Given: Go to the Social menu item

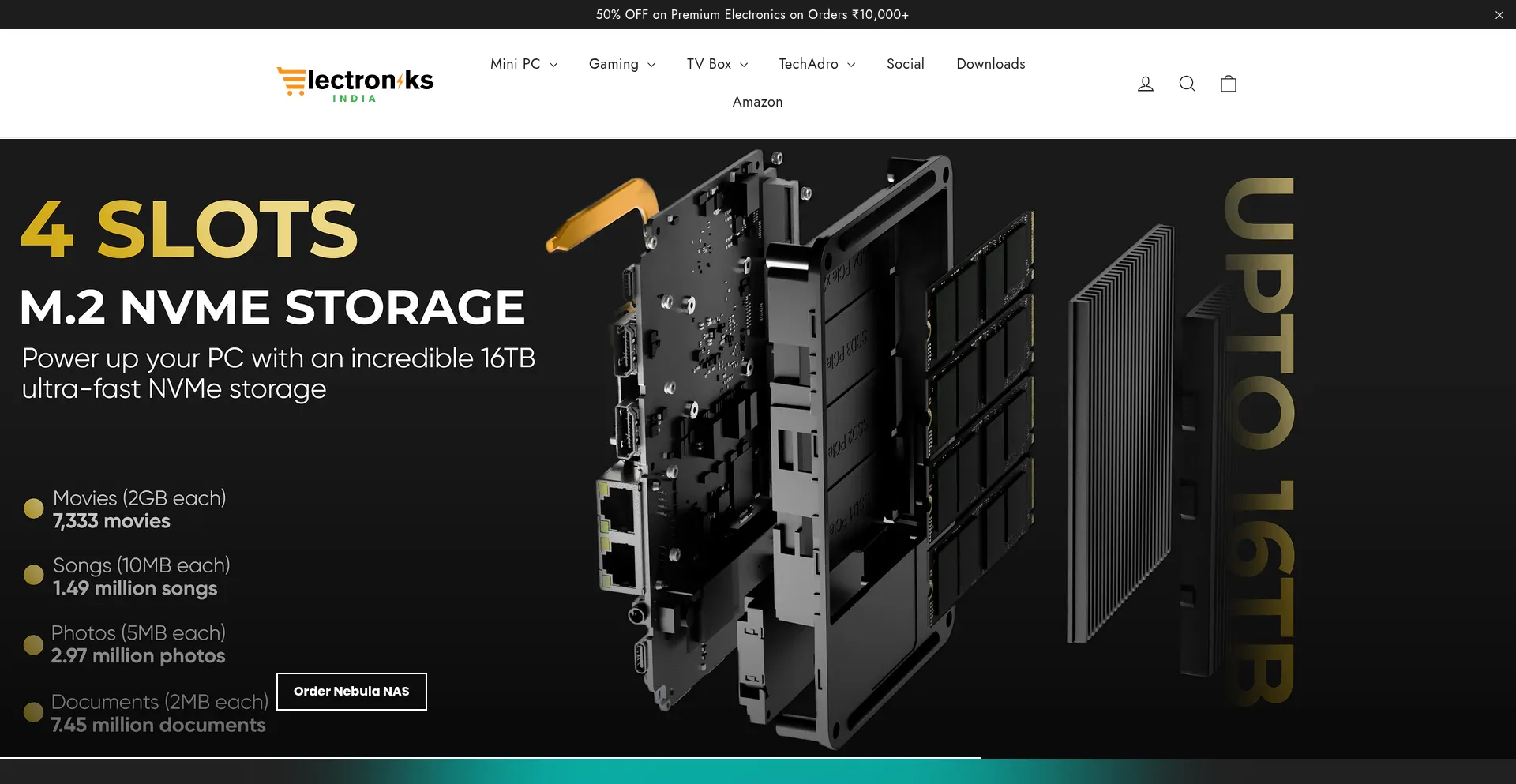Looking at the screenshot, I should coord(905,64).
